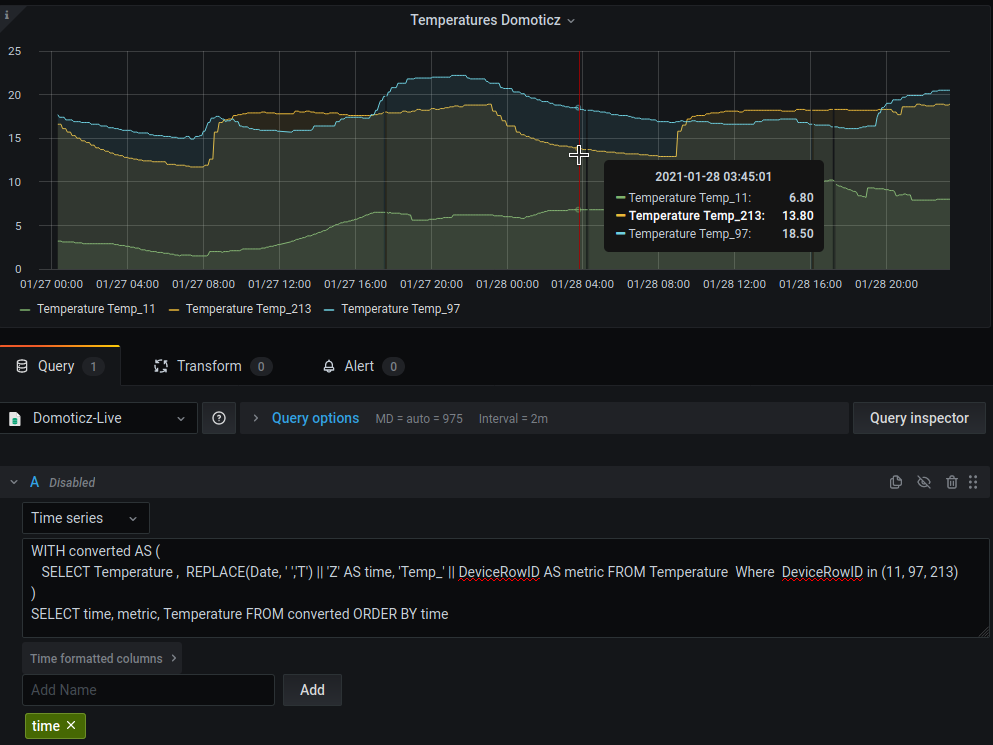Delete query A with the trash icon

pos(951,482)
